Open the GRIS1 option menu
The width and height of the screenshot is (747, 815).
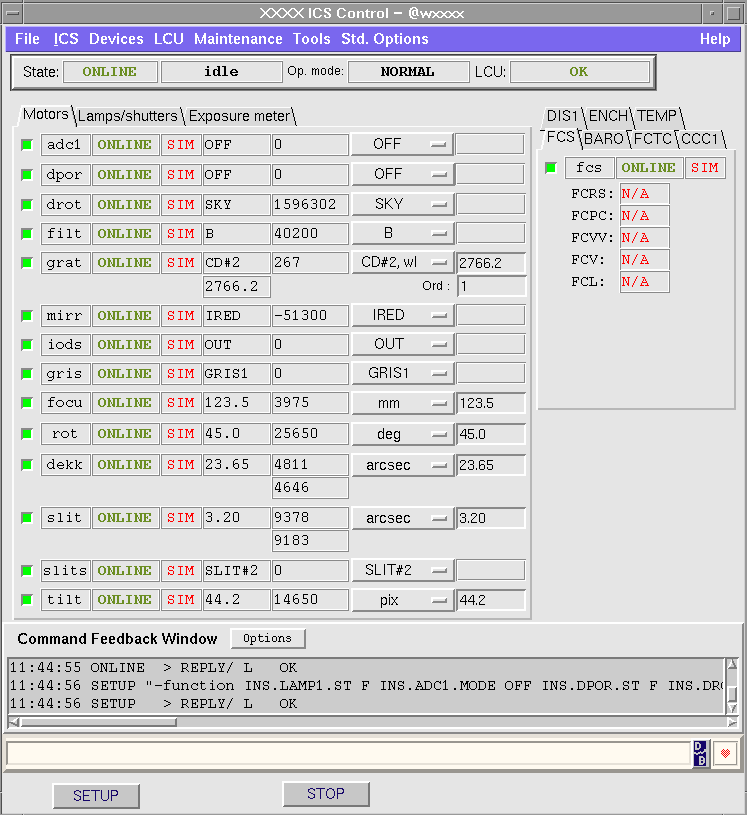[x=402, y=374]
